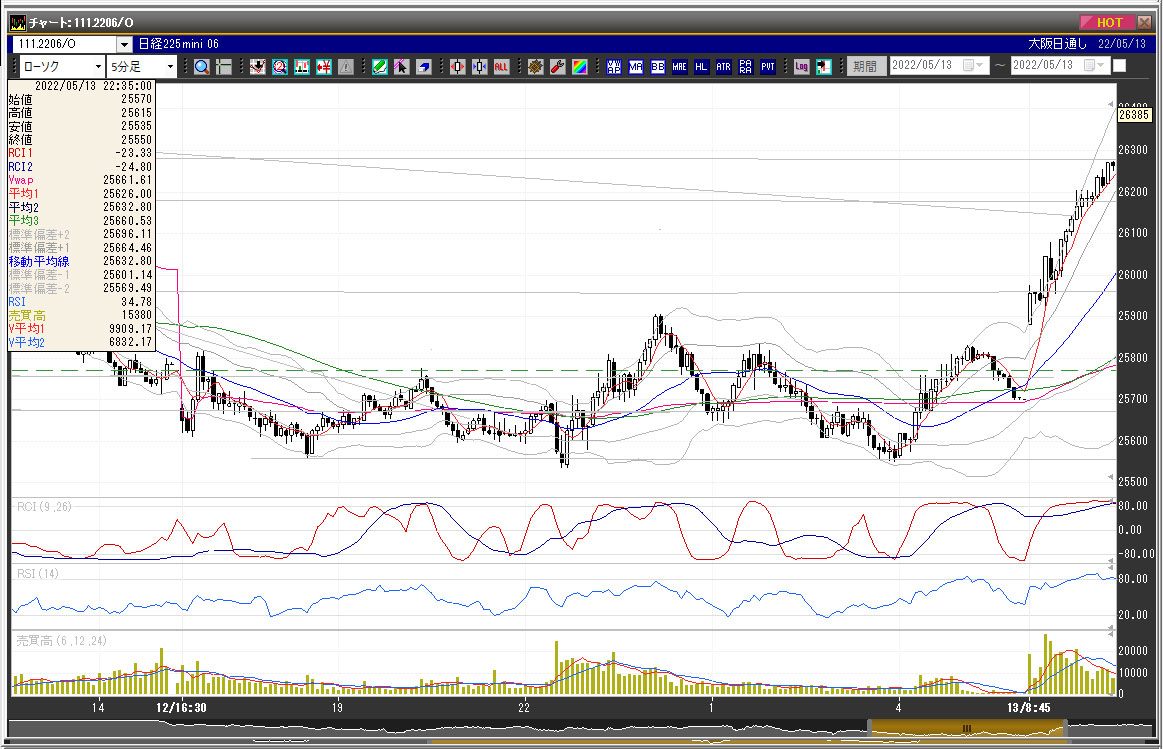Click the MA moving average indicator icon
The height and width of the screenshot is (749, 1163).
click(635, 67)
